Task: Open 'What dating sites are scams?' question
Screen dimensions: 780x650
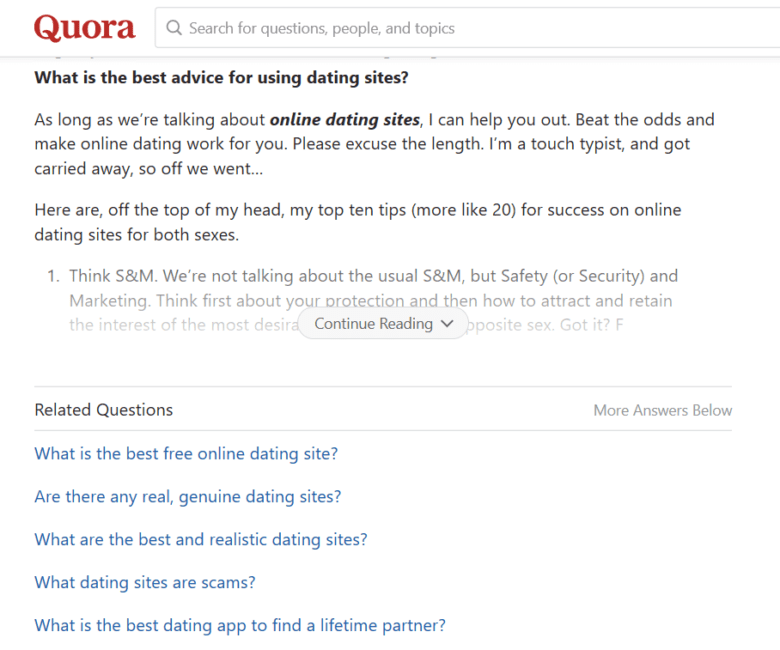Action: 145,582
